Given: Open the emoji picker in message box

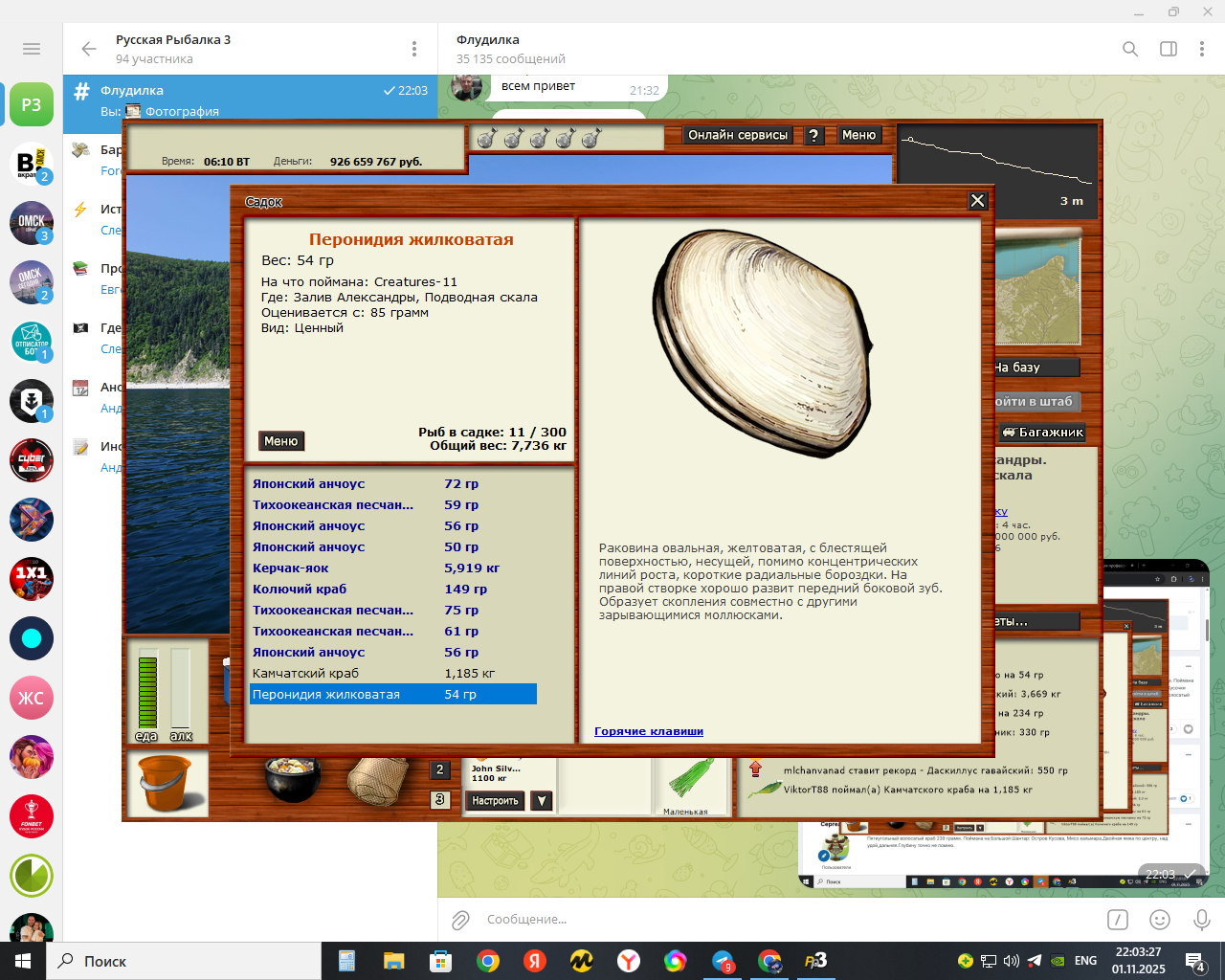Looking at the screenshot, I should 1160,920.
